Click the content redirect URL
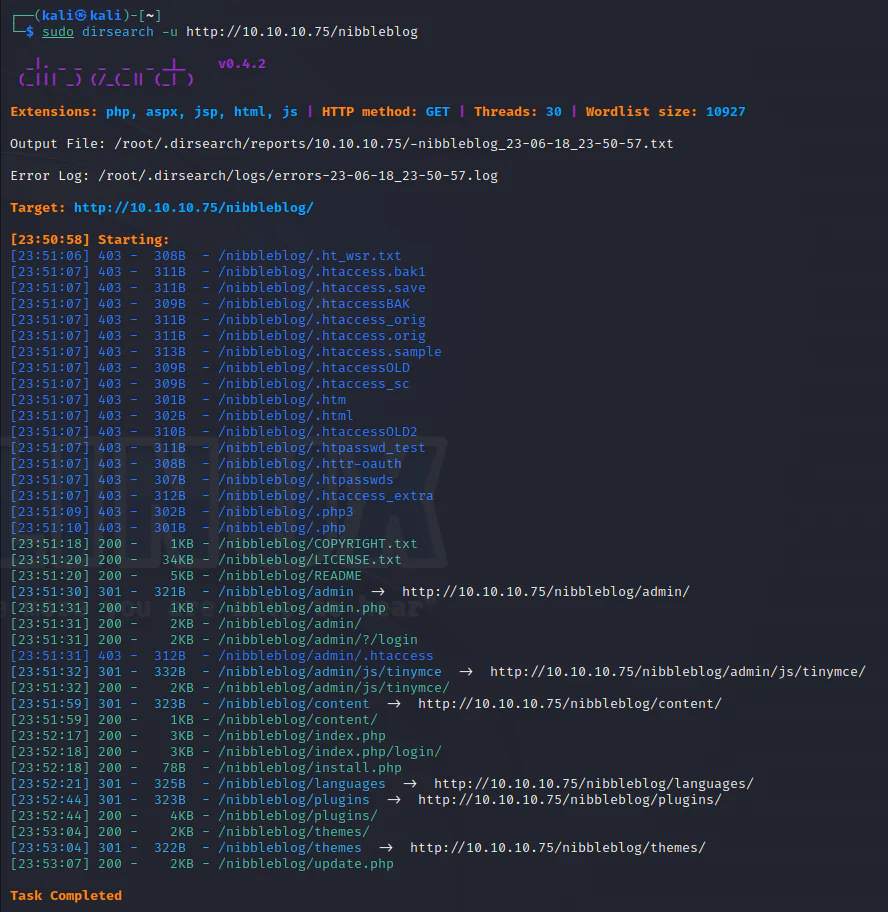The image size is (888, 912). (569, 704)
